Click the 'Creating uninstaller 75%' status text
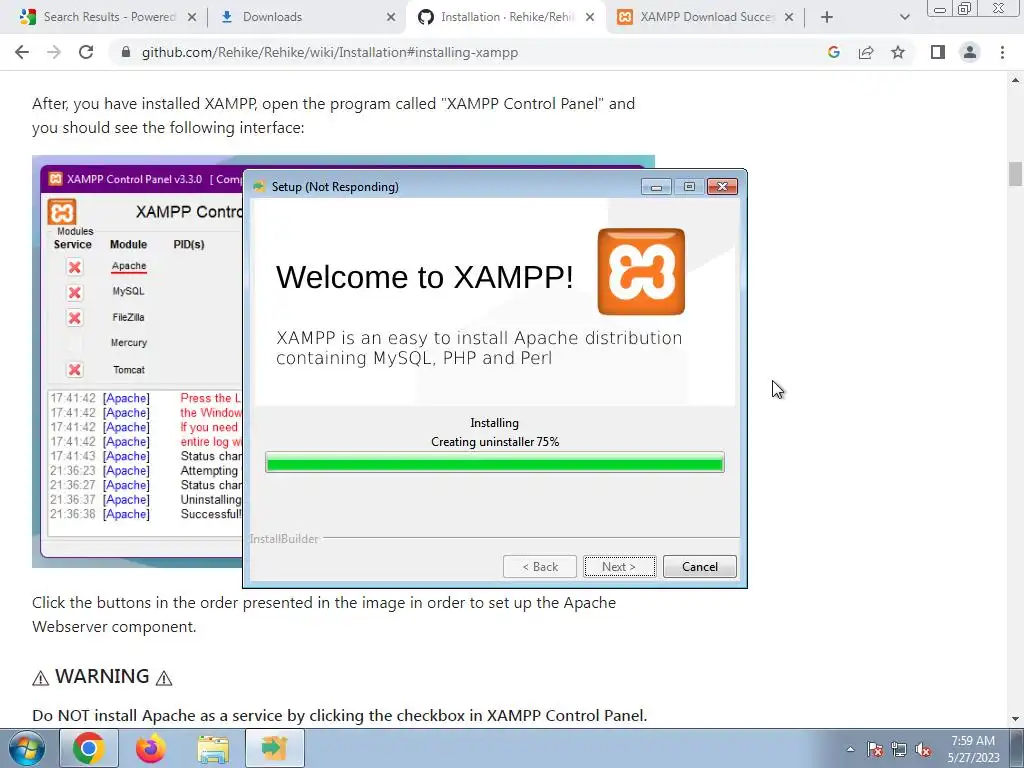1024x768 pixels. [494, 442]
